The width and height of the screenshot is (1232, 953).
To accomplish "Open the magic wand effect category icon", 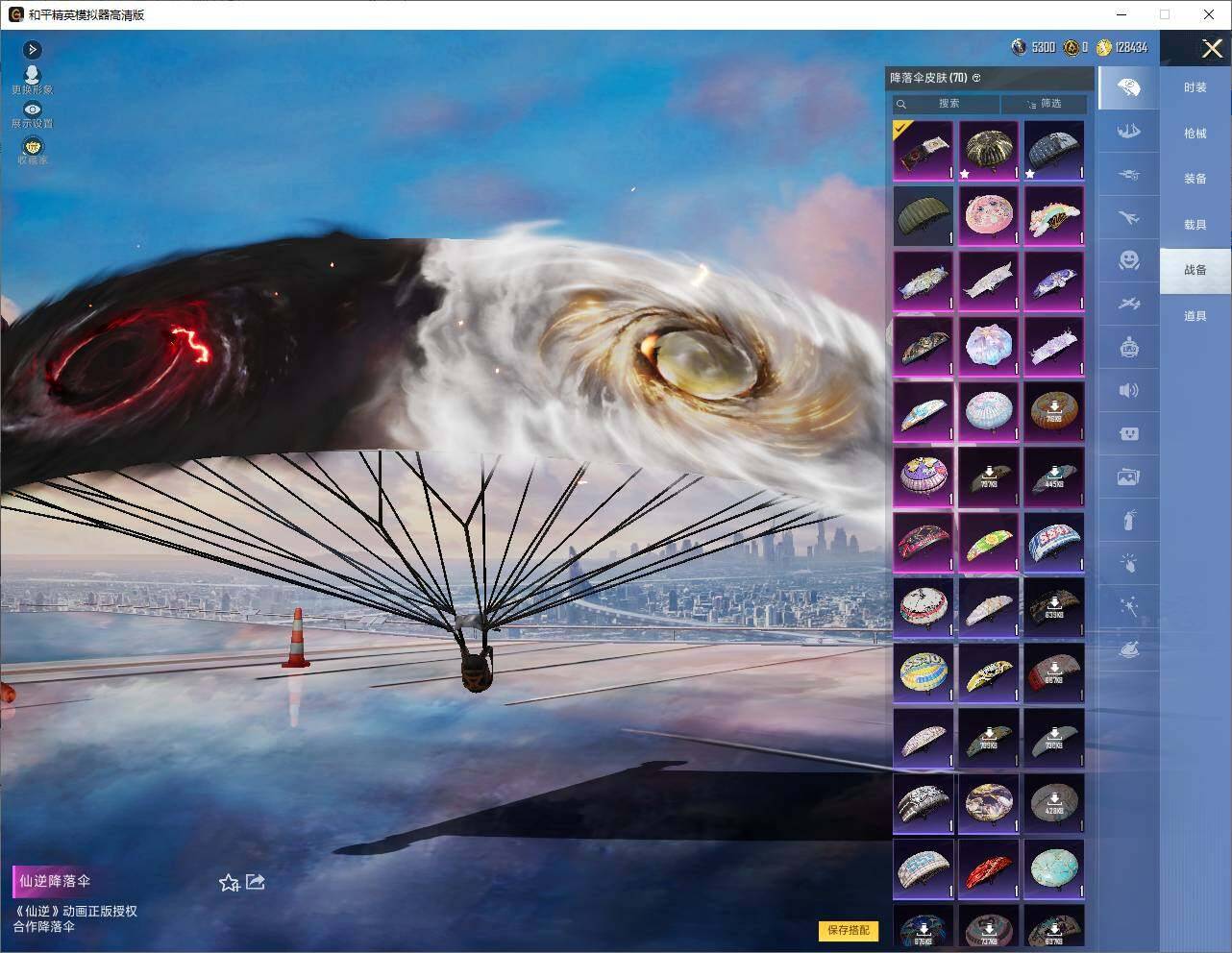I will point(1129,606).
